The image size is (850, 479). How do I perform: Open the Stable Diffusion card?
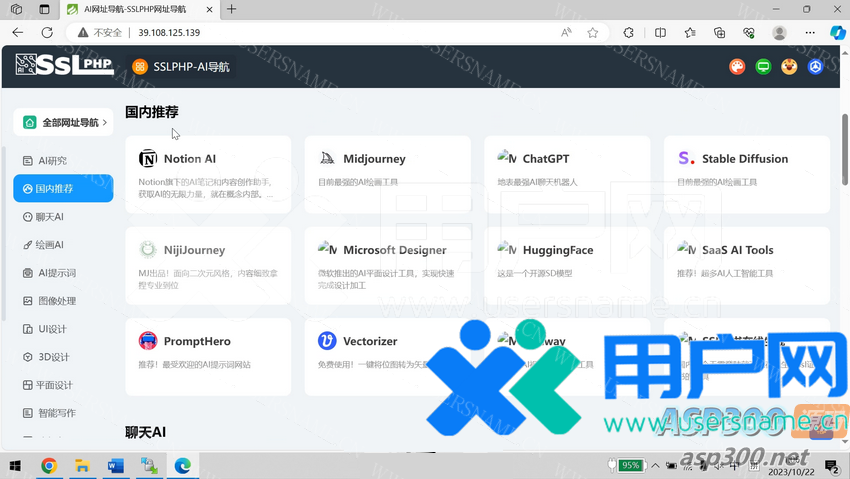click(x=746, y=174)
